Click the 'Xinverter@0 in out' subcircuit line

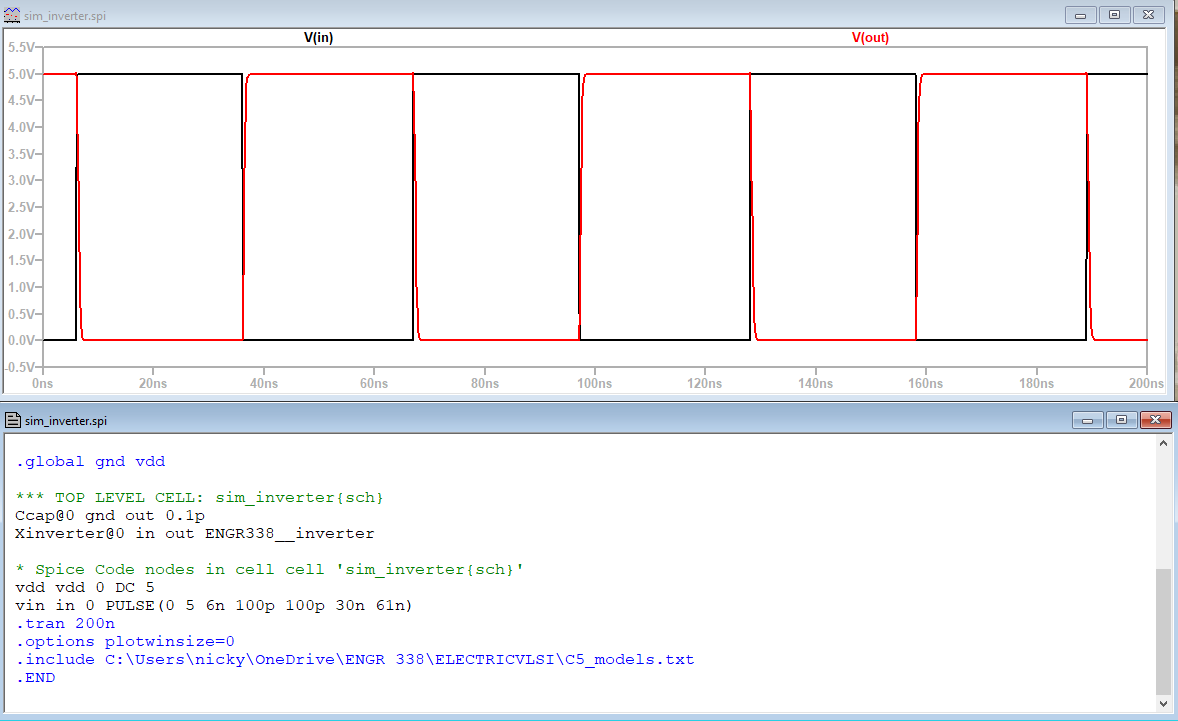tap(195, 534)
